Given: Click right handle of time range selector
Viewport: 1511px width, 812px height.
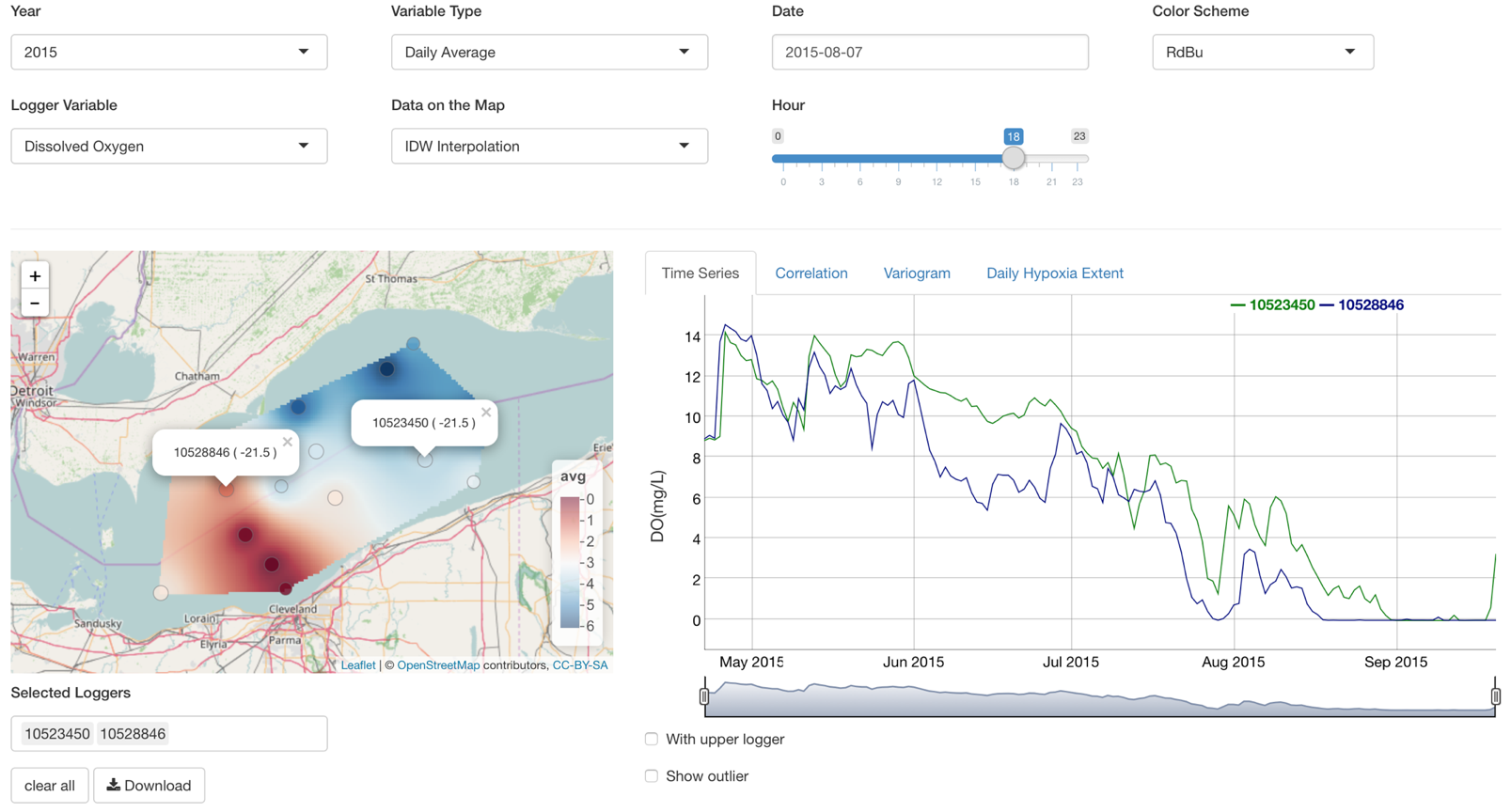Looking at the screenshot, I should point(1495,696).
